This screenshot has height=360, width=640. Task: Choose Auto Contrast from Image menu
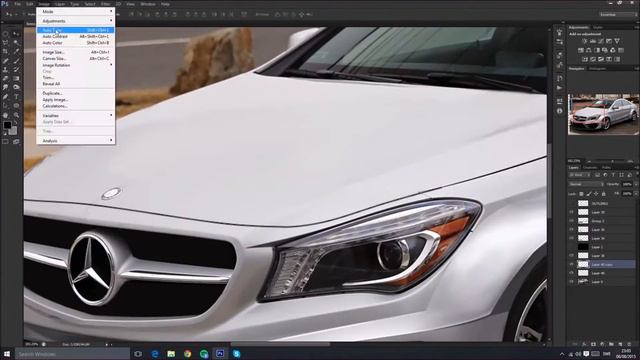(76, 36)
